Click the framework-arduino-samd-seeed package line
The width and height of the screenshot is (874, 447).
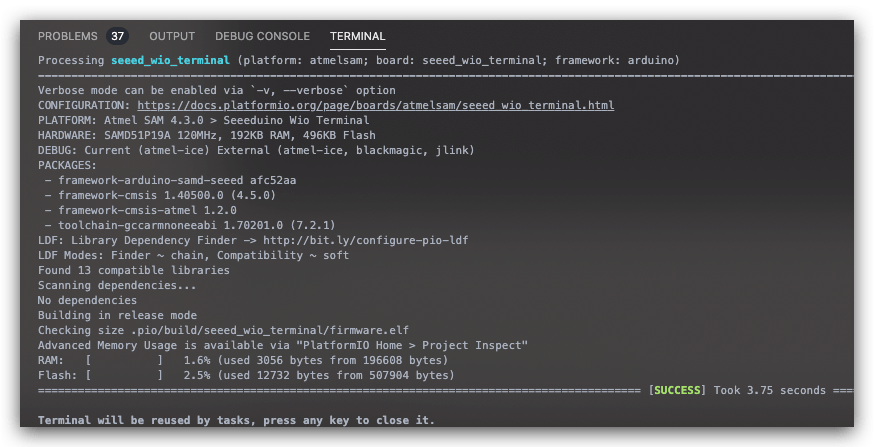pos(171,180)
